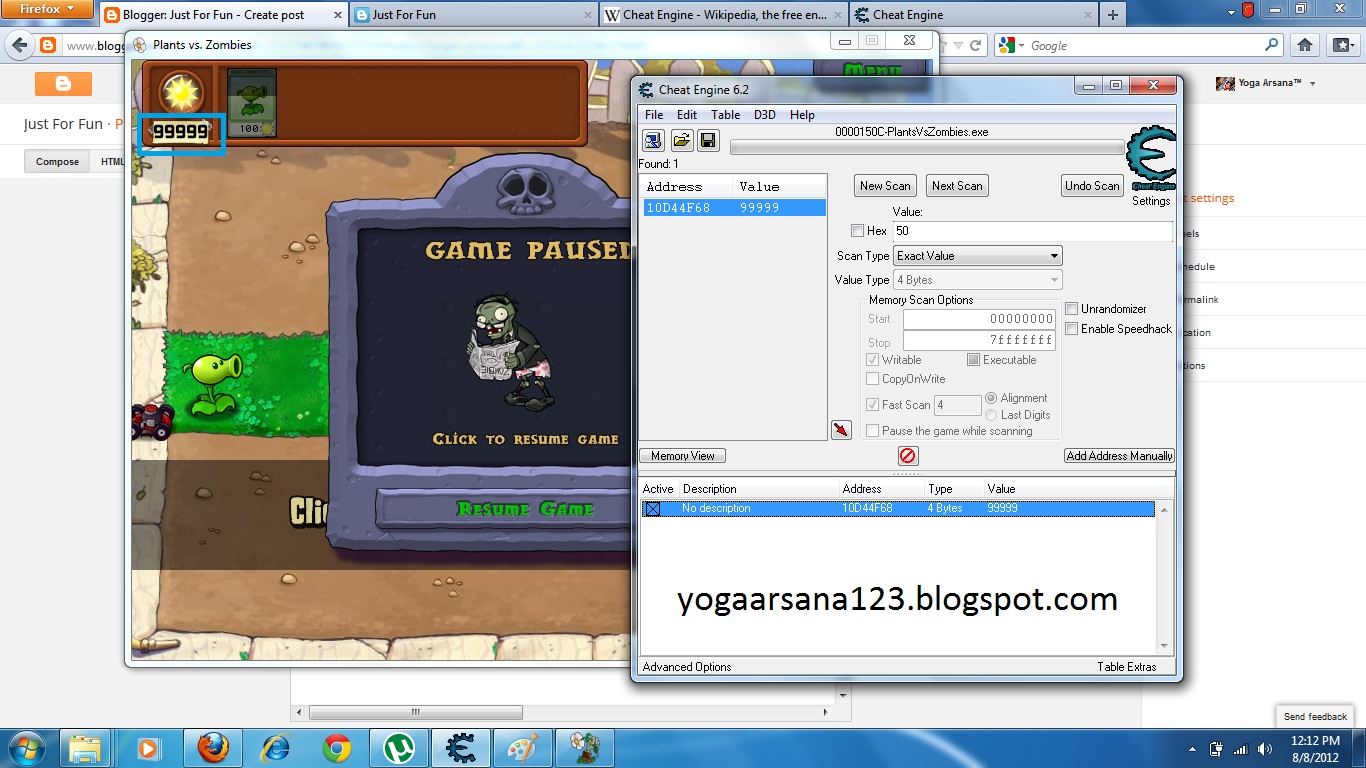Click the Google search magnifier icon

(x=1272, y=45)
